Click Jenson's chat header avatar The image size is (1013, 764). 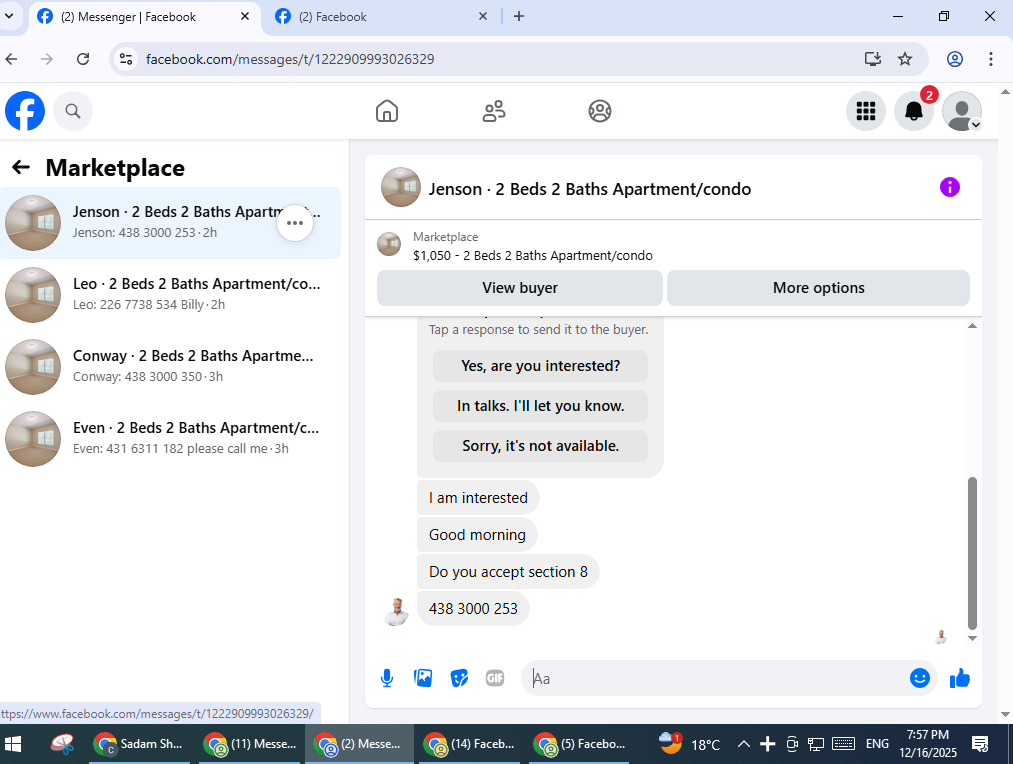401,187
